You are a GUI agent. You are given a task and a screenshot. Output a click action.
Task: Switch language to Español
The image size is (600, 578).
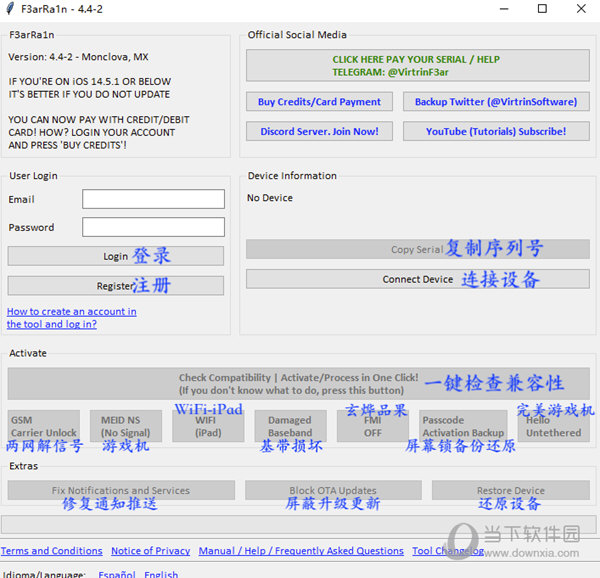(x=117, y=574)
